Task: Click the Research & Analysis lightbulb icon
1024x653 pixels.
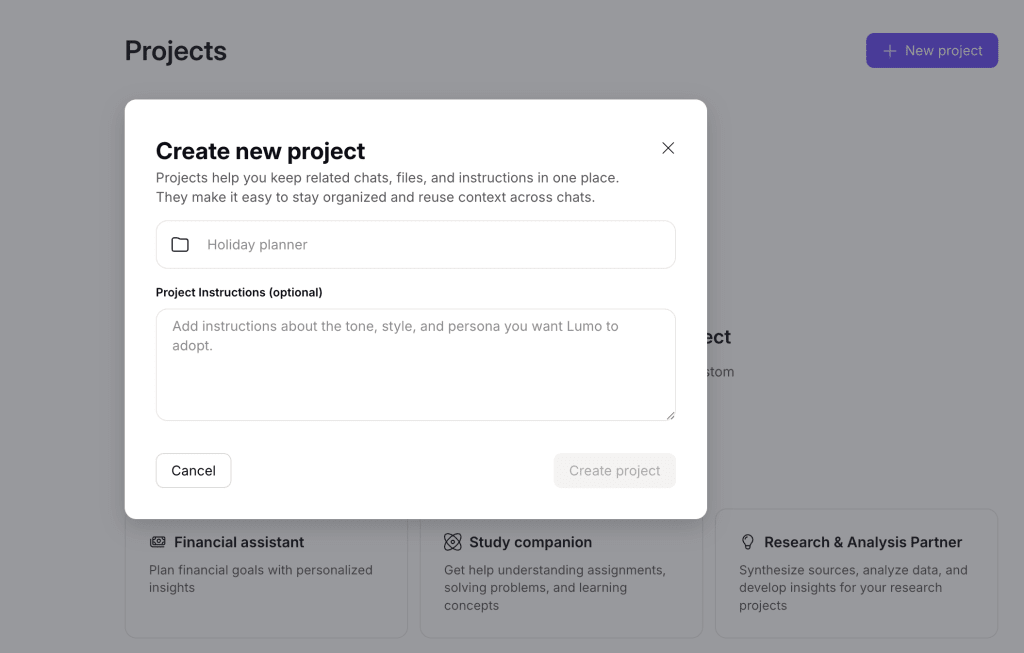Action: pyautogui.click(x=747, y=542)
